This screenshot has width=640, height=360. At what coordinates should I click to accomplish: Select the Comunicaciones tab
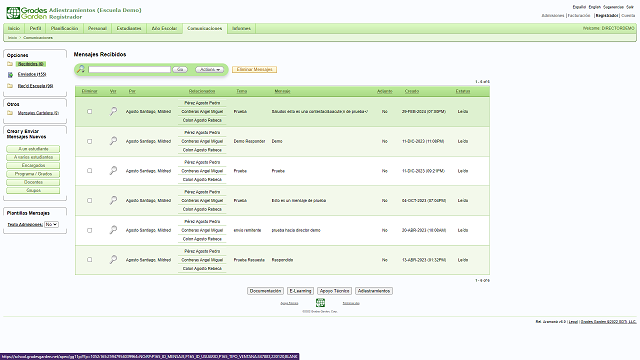[x=204, y=29]
